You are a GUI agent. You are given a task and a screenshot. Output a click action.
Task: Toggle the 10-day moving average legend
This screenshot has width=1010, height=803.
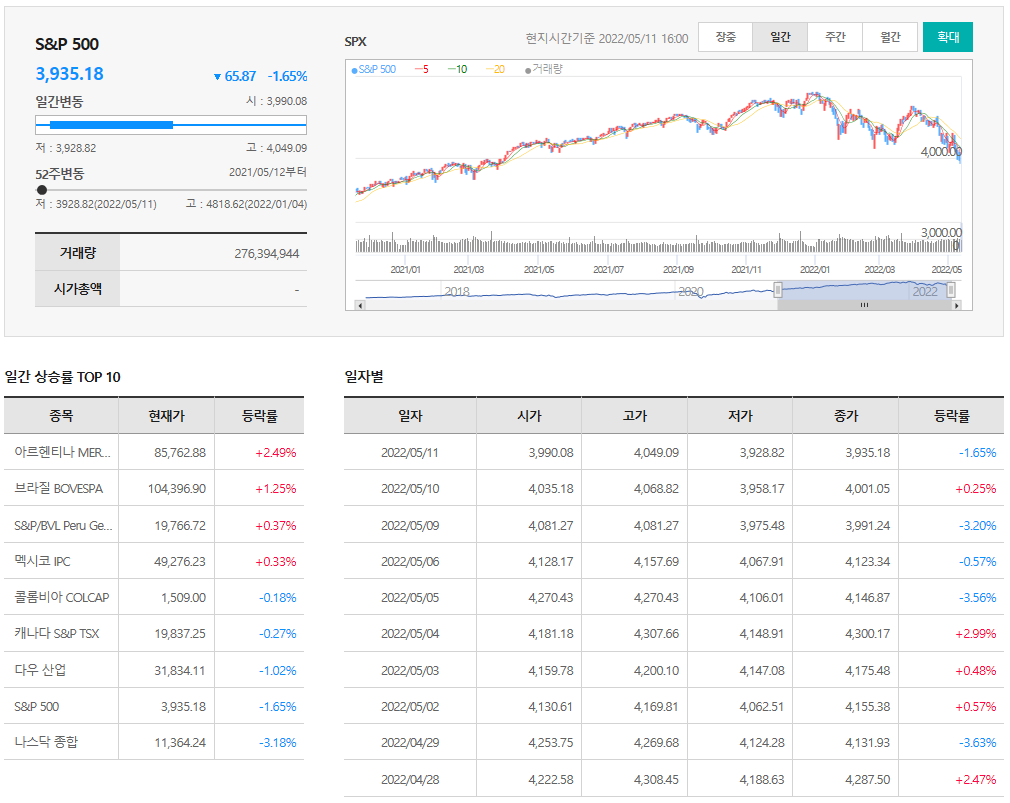457,69
